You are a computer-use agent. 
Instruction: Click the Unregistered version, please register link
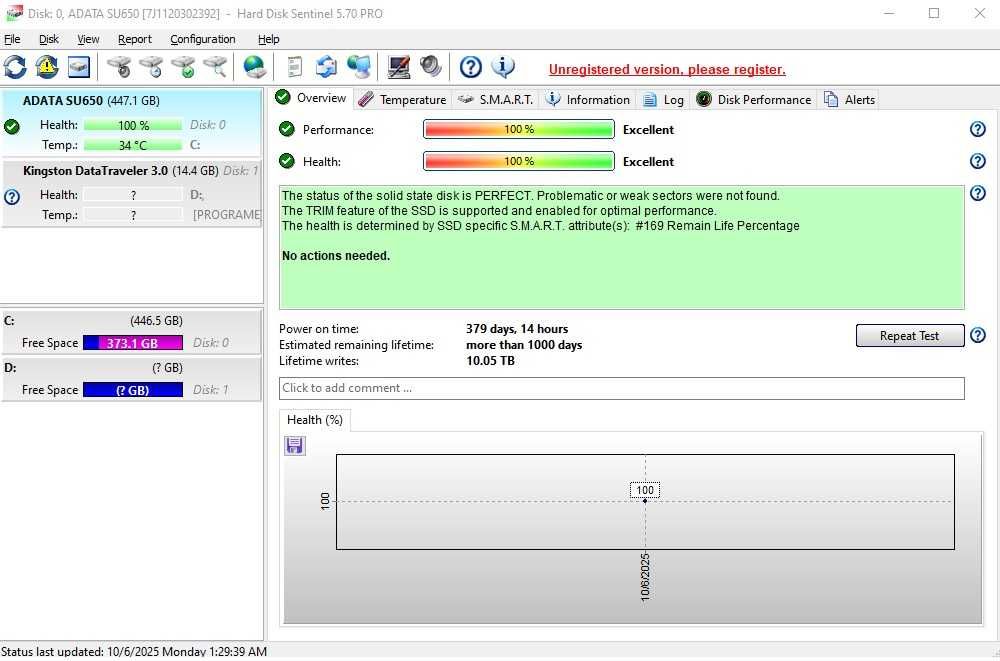667,70
